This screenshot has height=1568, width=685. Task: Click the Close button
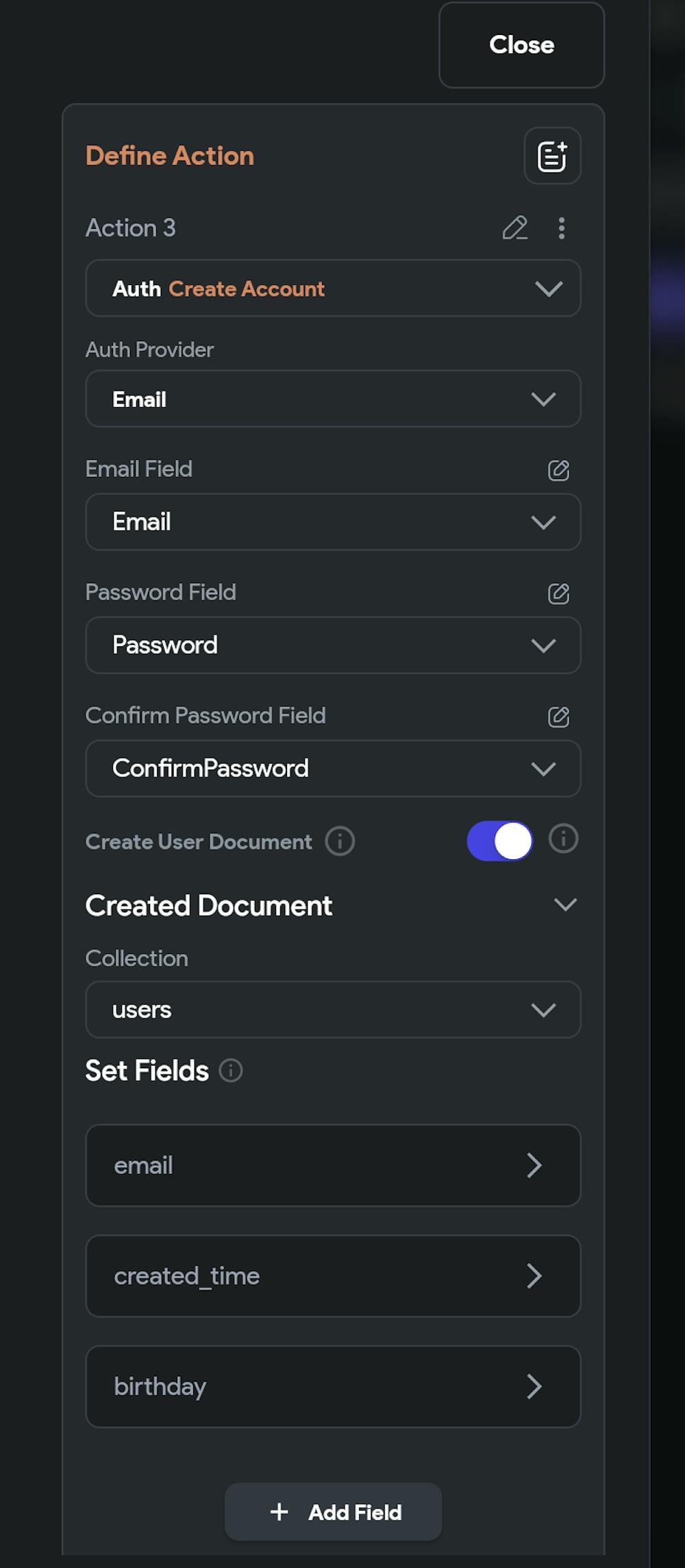(x=521, y=45)
